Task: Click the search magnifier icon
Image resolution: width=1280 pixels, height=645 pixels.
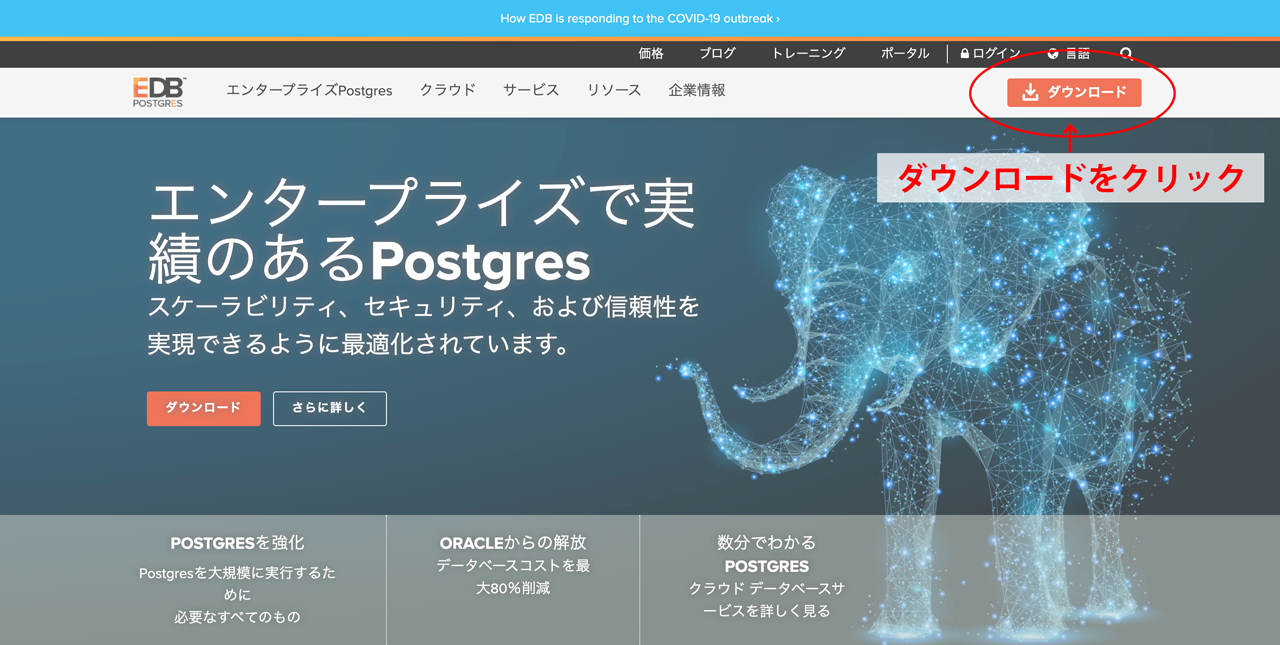Action: point(1127,54)
